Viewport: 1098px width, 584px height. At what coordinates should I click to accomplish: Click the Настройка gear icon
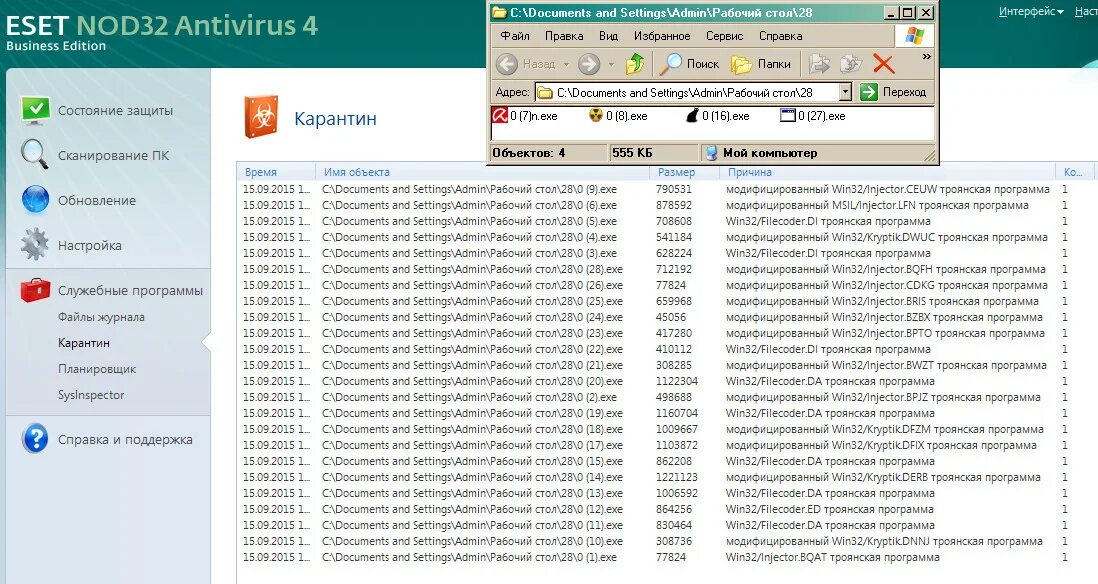pyautogui.click(x=34, y=244)
